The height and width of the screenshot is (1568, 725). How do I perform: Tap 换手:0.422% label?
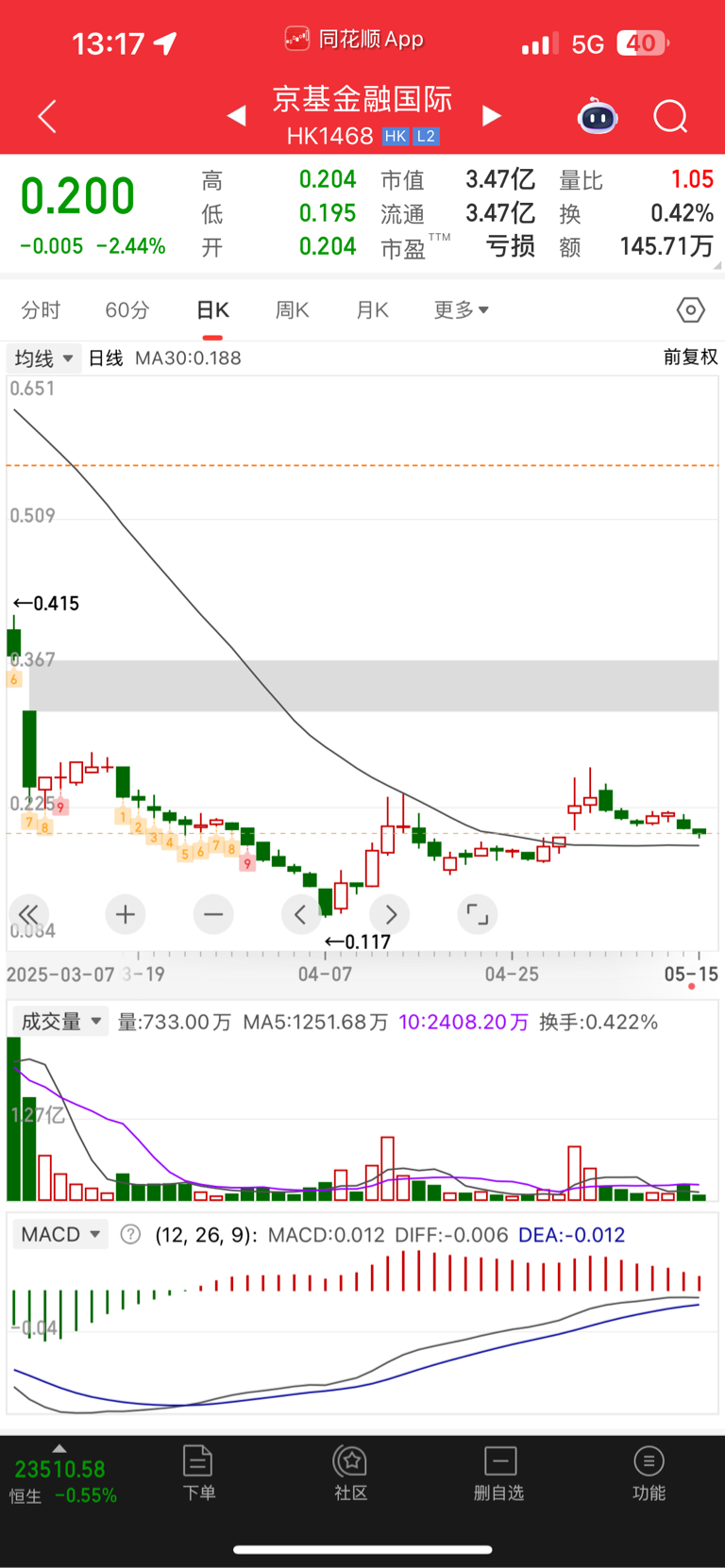[599, 1022]
